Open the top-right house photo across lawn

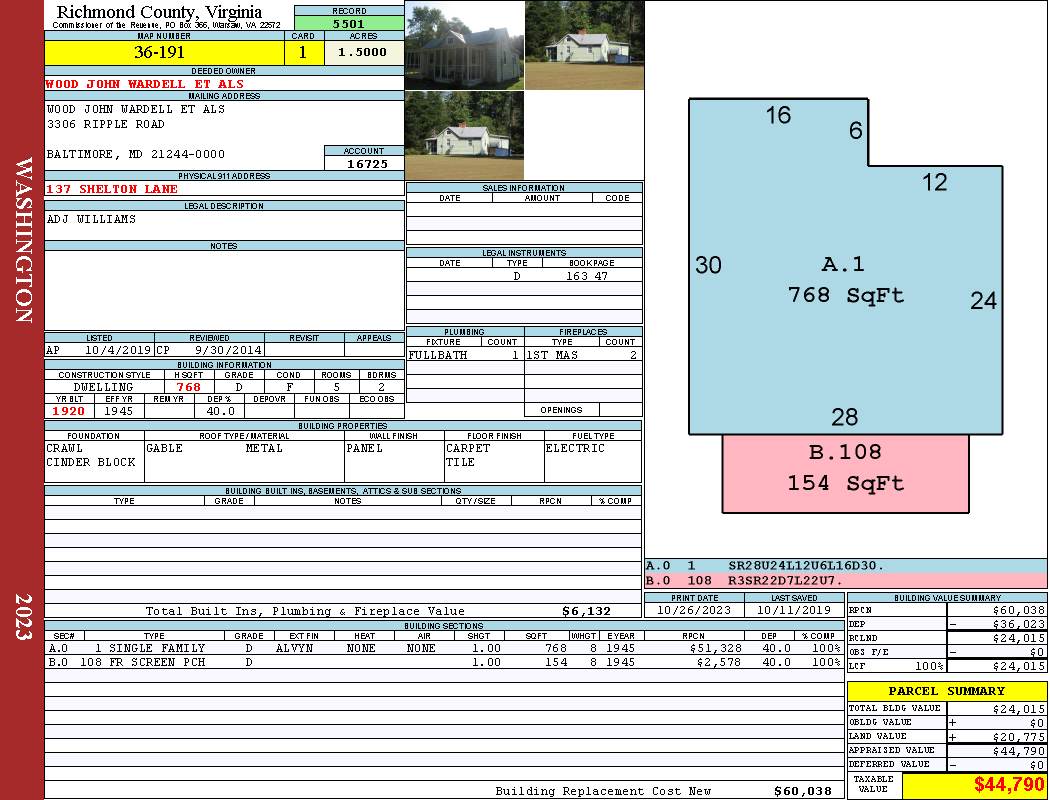click(x=585, y=45)
